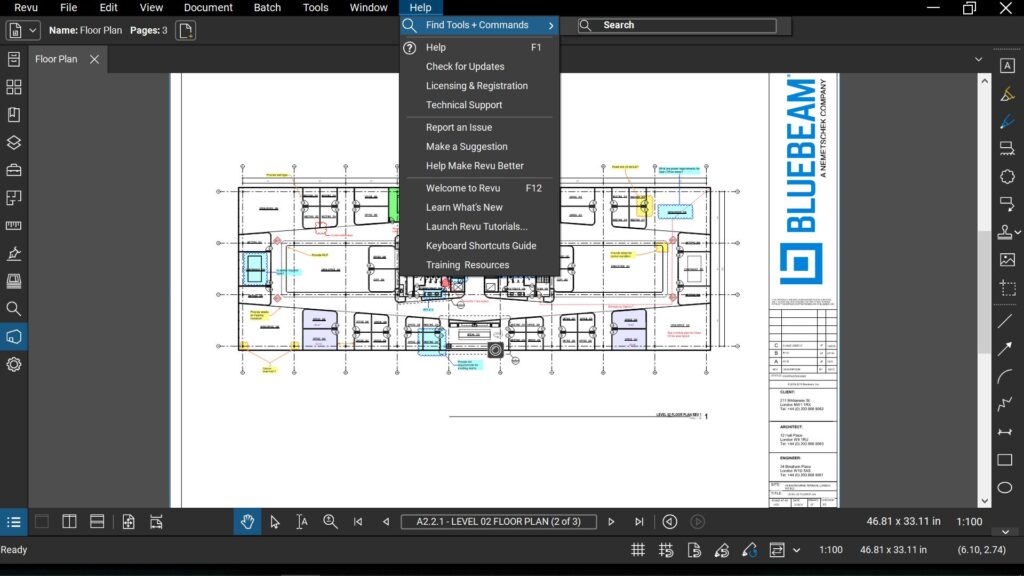
Task: Jump to the first page
Action: 358,522
